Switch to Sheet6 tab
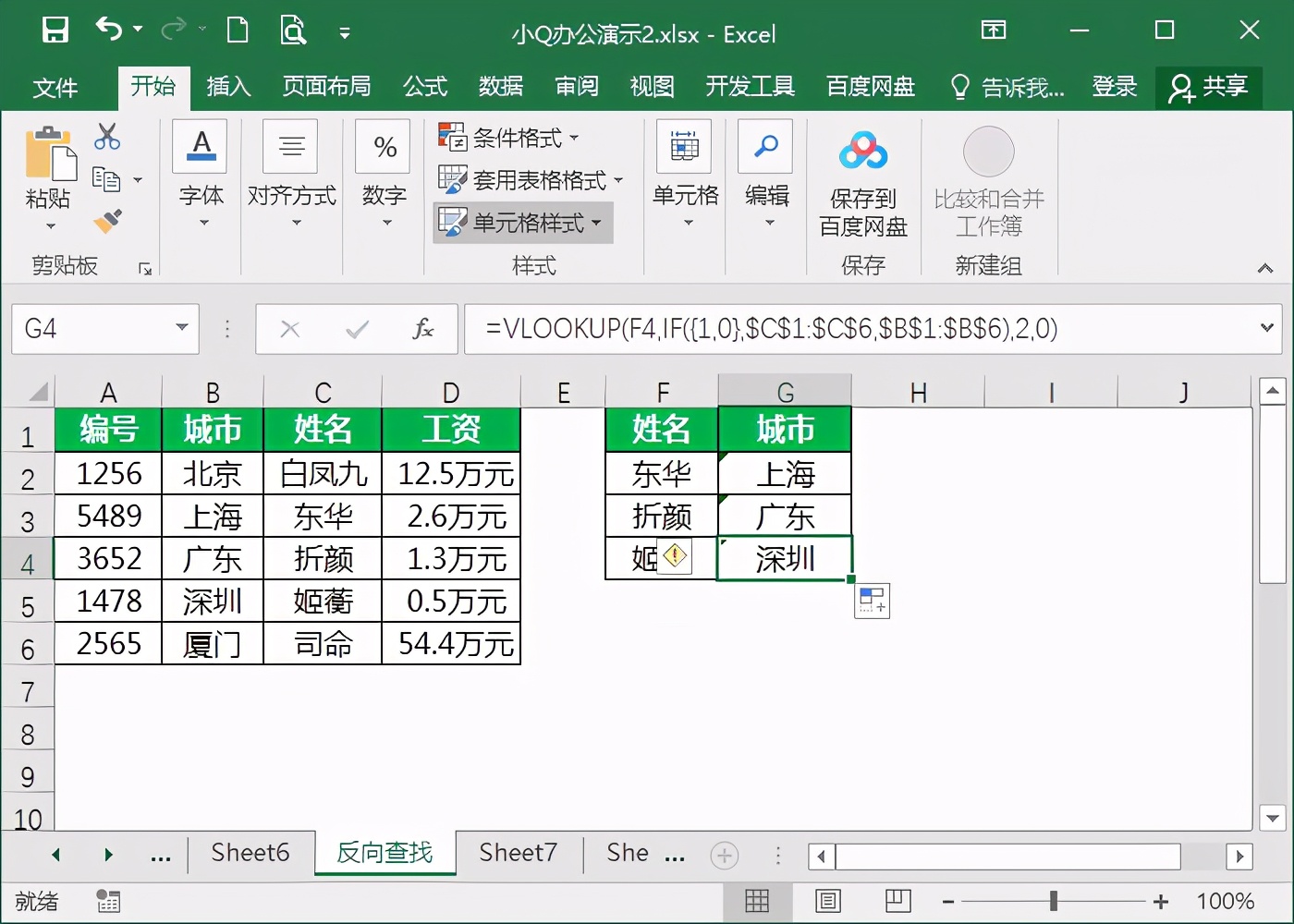Screen dimensions: 1294x924 tap(250, 853)
